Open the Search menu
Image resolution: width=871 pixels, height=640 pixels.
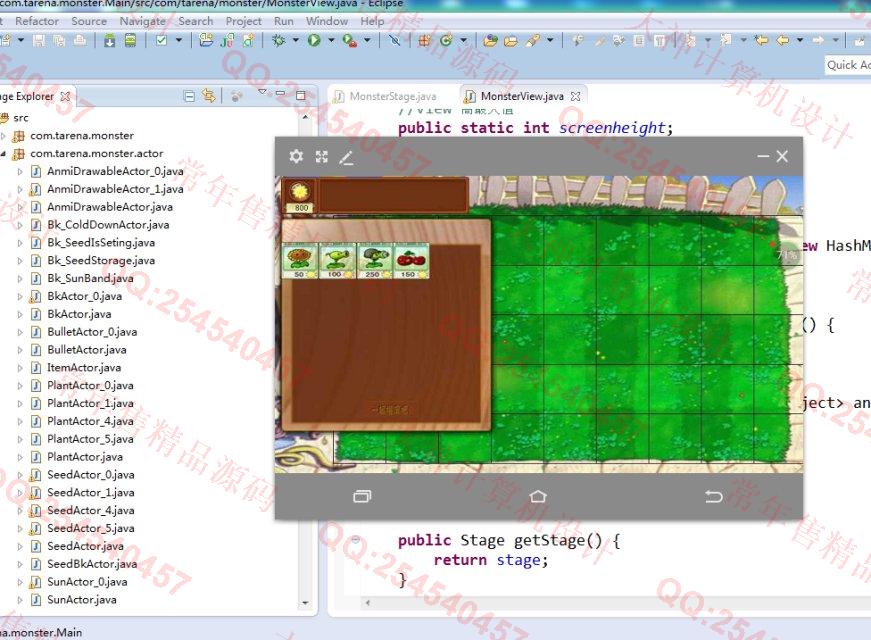click(196, 21)
